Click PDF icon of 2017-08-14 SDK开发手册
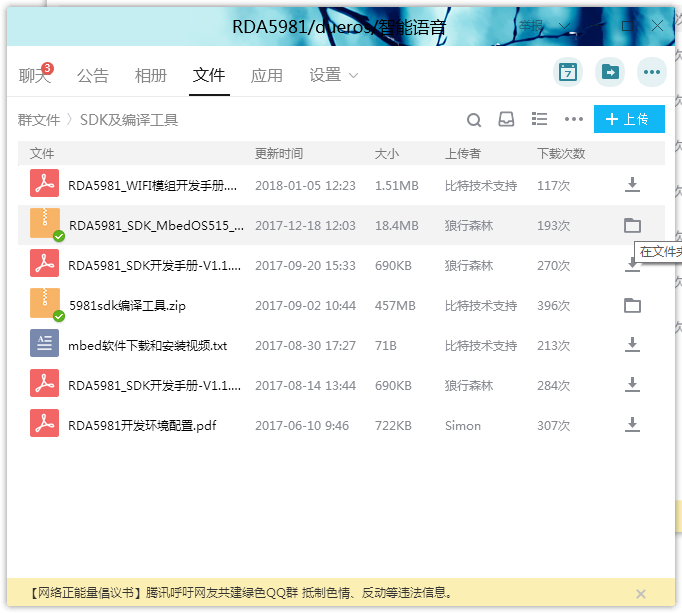Viewport: 682px width, 613px height. [44, 383]
